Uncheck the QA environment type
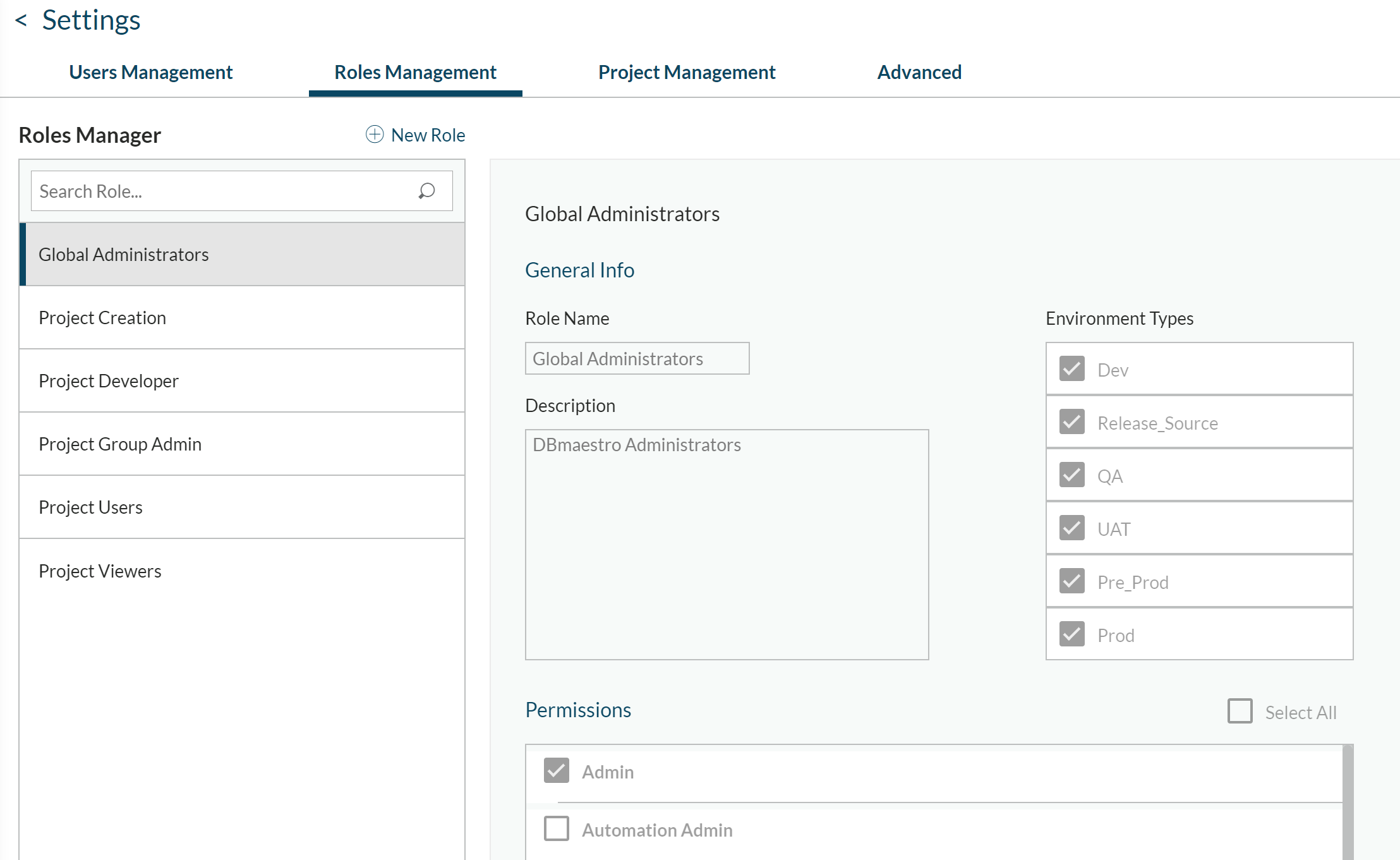 [1071, 475]
